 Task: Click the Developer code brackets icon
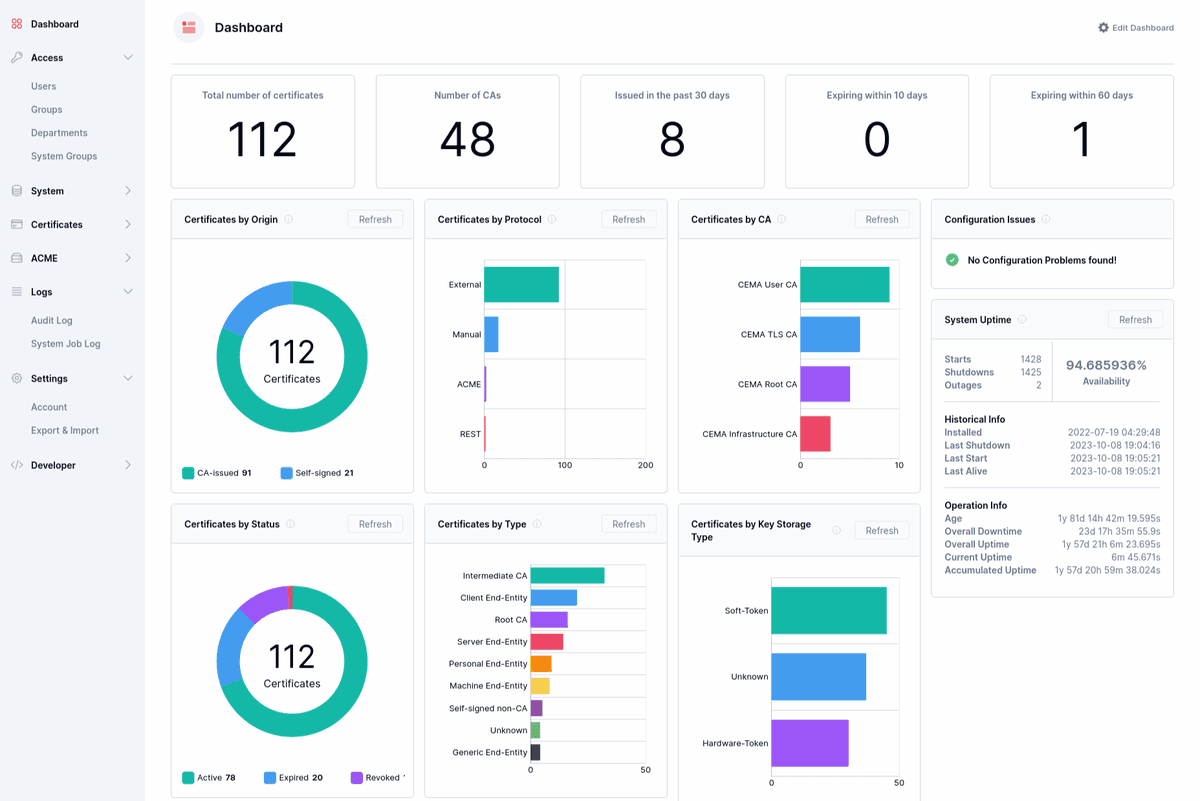17,465
